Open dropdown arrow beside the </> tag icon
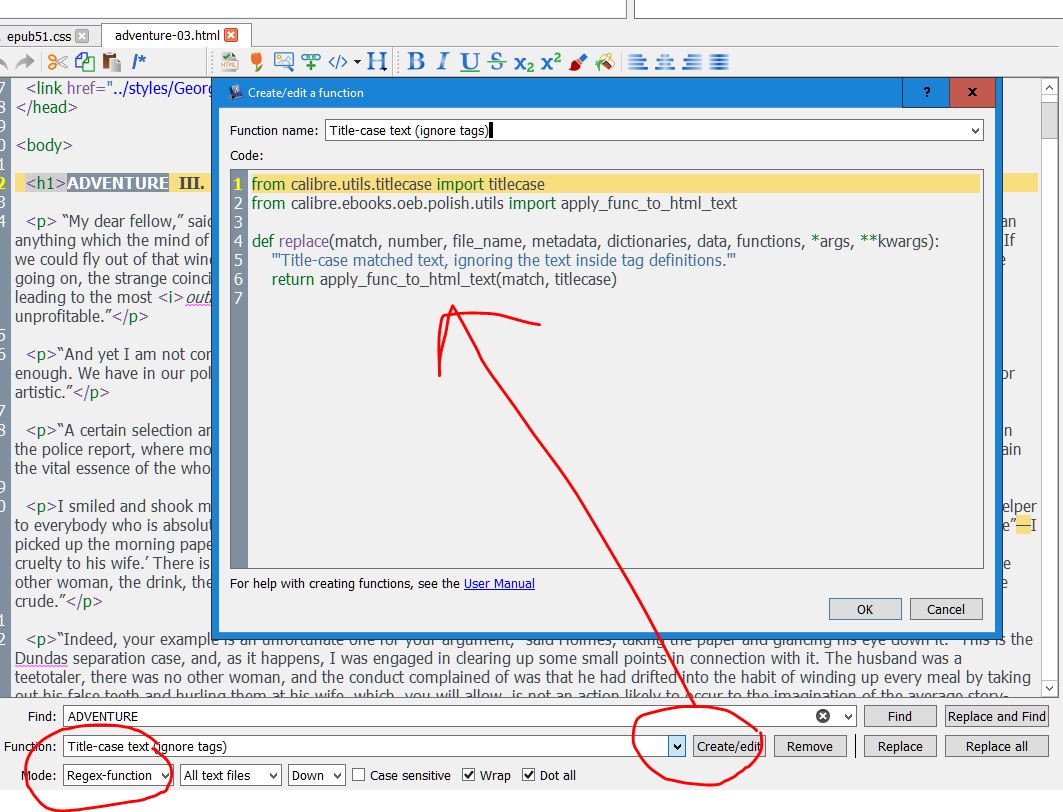 pos(357,62)
